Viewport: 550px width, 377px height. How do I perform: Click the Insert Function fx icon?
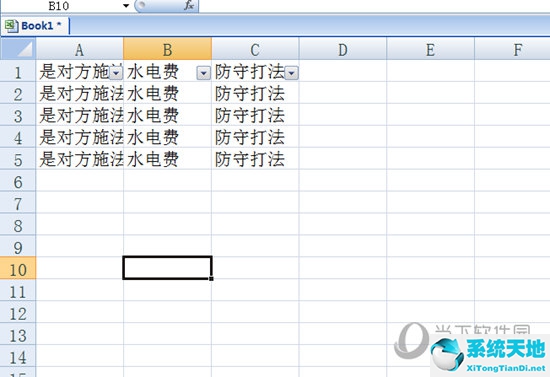[x=189, y=5]
